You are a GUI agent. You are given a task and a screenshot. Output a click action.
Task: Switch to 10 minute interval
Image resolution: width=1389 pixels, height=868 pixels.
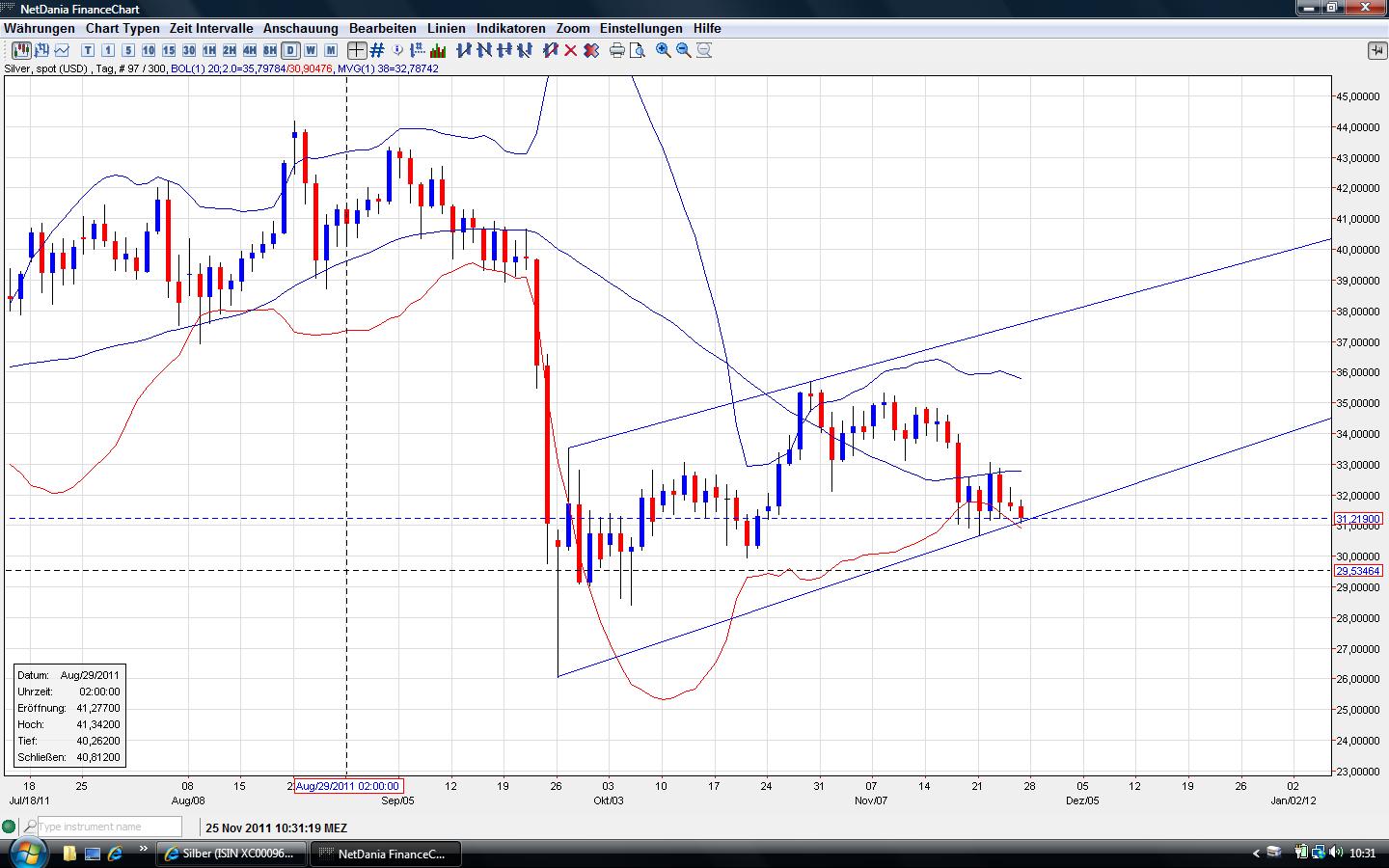[x=149, y=50]
